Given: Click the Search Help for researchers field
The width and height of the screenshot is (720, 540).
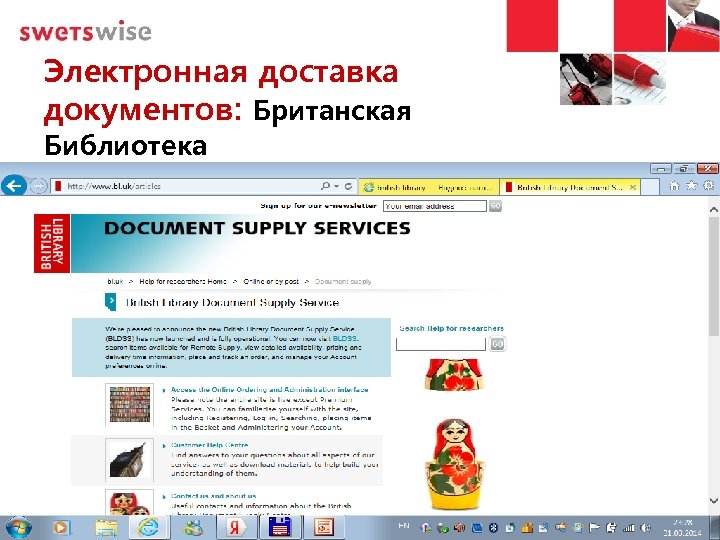Looking at the screenshot, I should tap(440, 344).
